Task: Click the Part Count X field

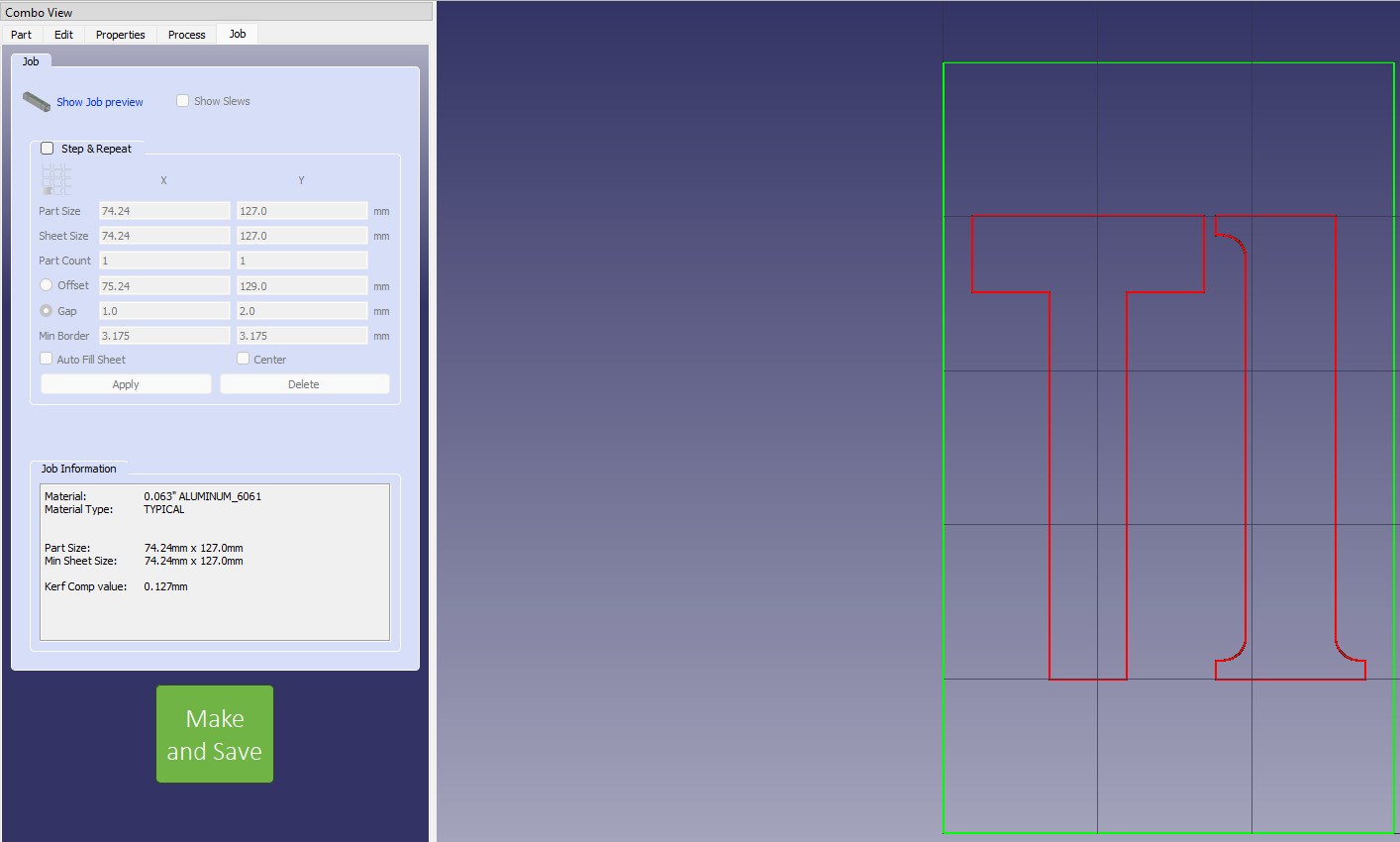Action: [164, 261]
